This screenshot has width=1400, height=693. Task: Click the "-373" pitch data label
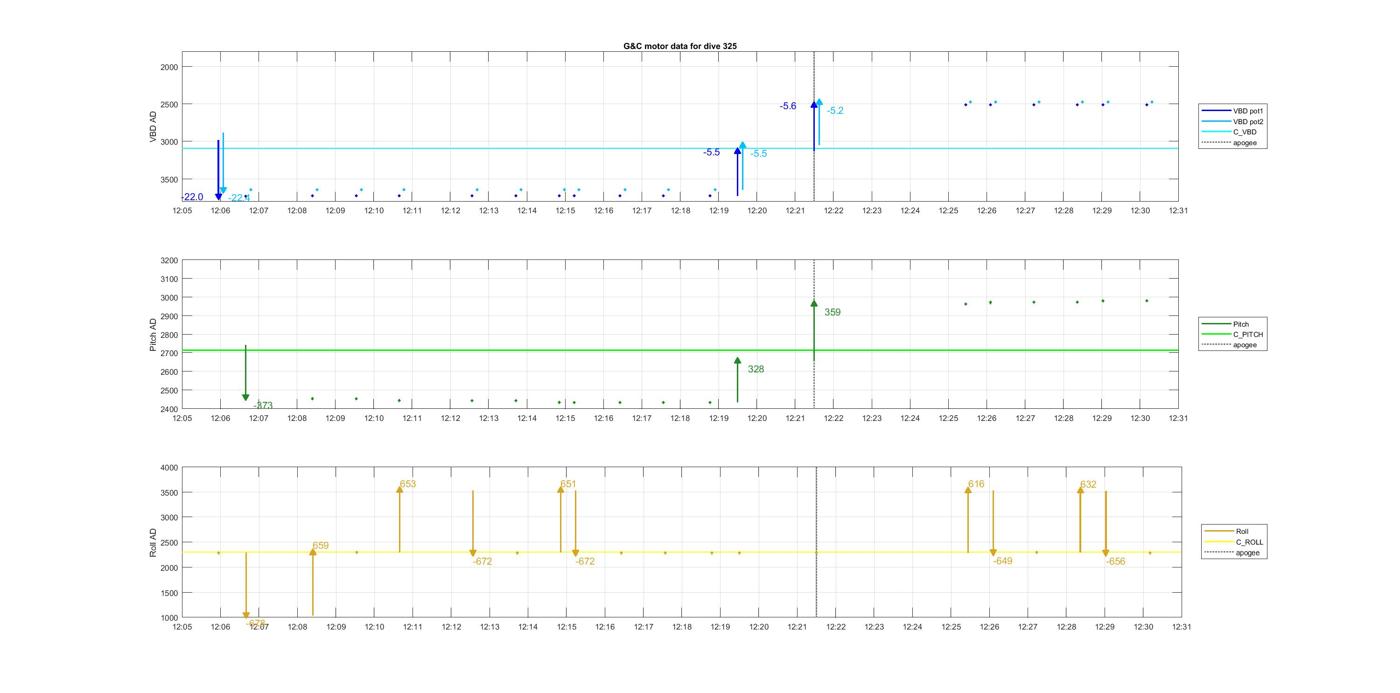pyautogui.click(x=263, y=406)
